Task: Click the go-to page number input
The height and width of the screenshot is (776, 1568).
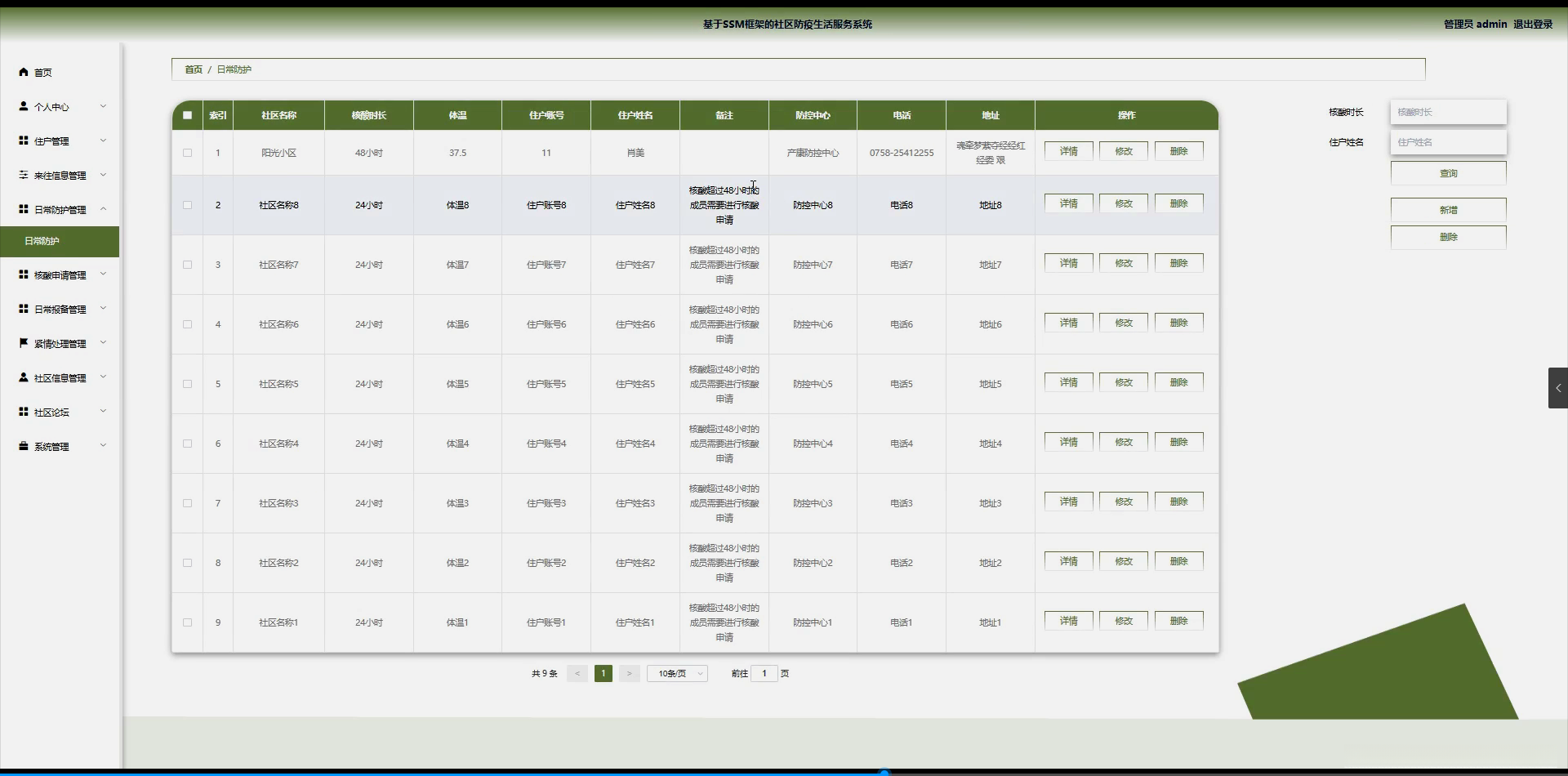Action: coord(764,674)
